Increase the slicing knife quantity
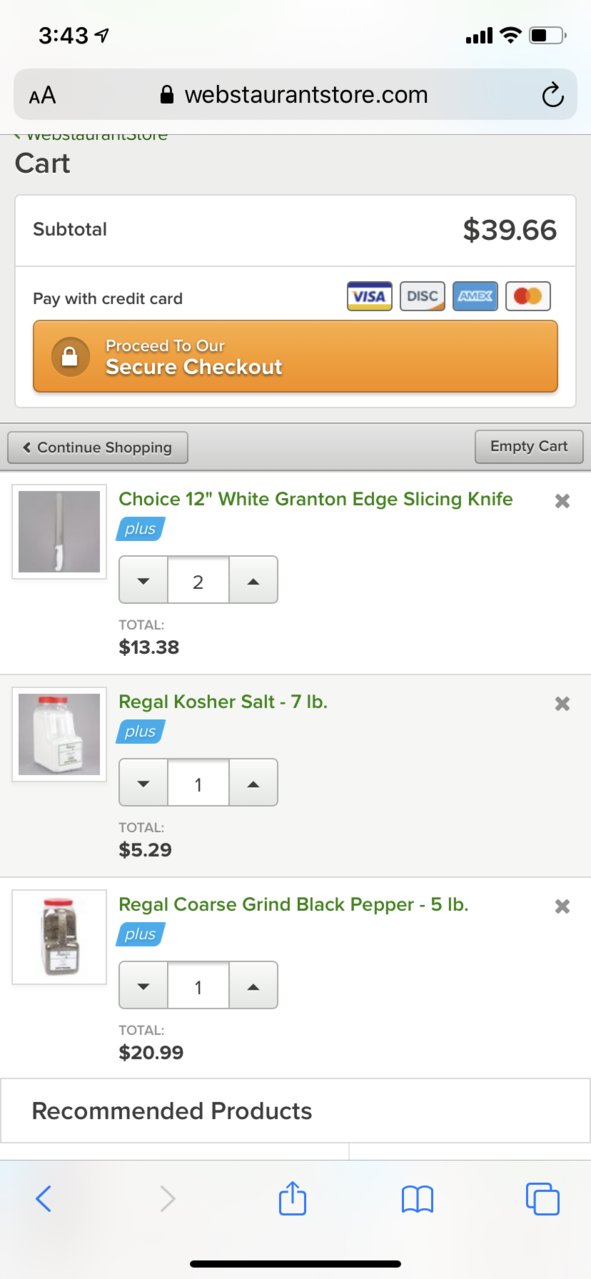Screen dimensions: 591x1279 (253, 580)
